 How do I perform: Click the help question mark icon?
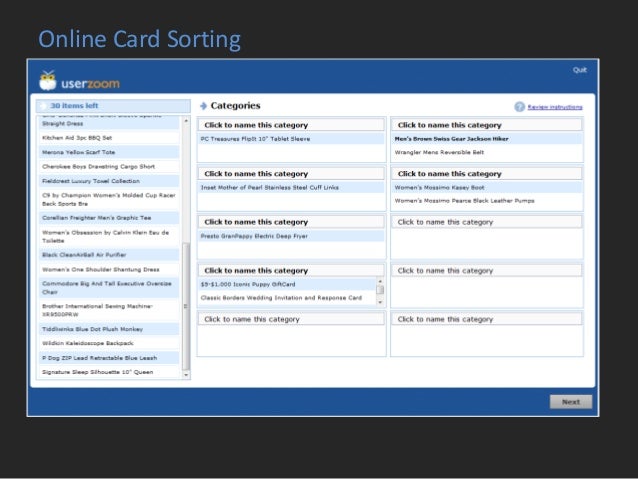click(x=520, y=107)
